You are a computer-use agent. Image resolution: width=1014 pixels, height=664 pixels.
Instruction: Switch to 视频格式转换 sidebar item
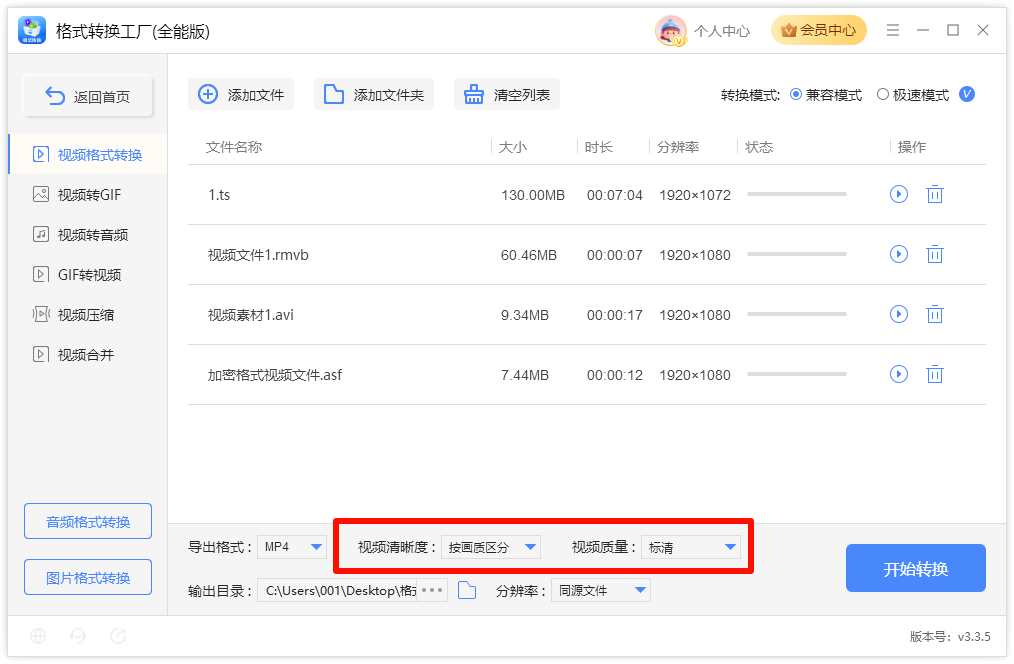(x=88, y=155)
